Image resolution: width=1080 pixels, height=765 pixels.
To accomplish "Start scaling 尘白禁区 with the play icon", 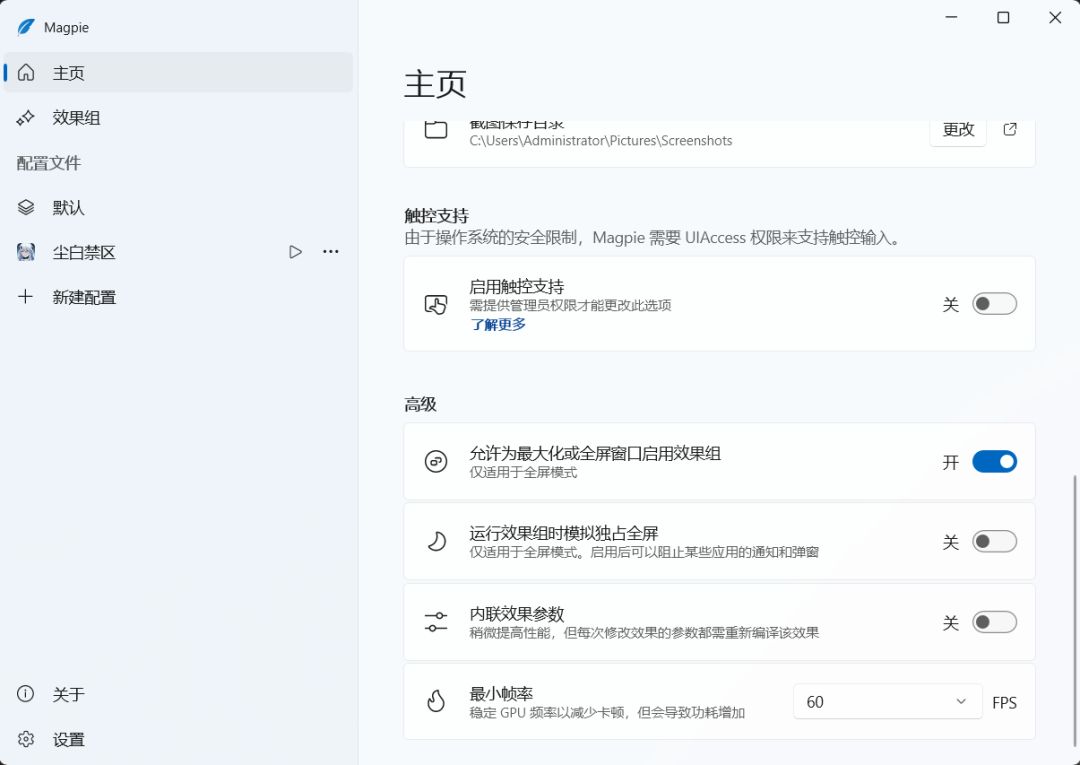I will click(x=295, y=252).
